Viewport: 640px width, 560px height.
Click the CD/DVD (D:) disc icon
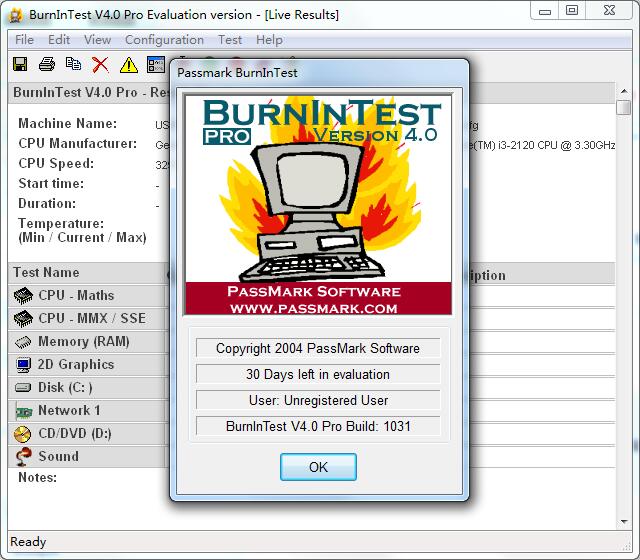22,434
